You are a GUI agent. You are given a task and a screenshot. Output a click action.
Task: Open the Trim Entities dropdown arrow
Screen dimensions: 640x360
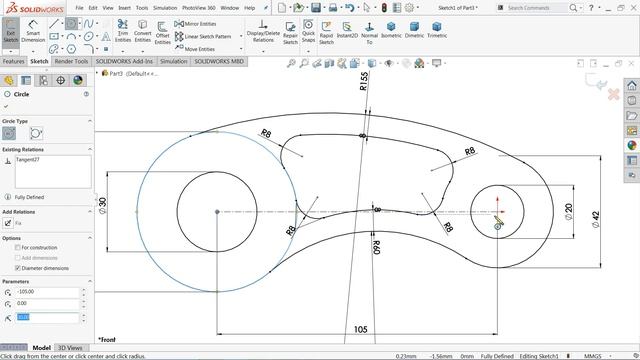tap(123, 51)
